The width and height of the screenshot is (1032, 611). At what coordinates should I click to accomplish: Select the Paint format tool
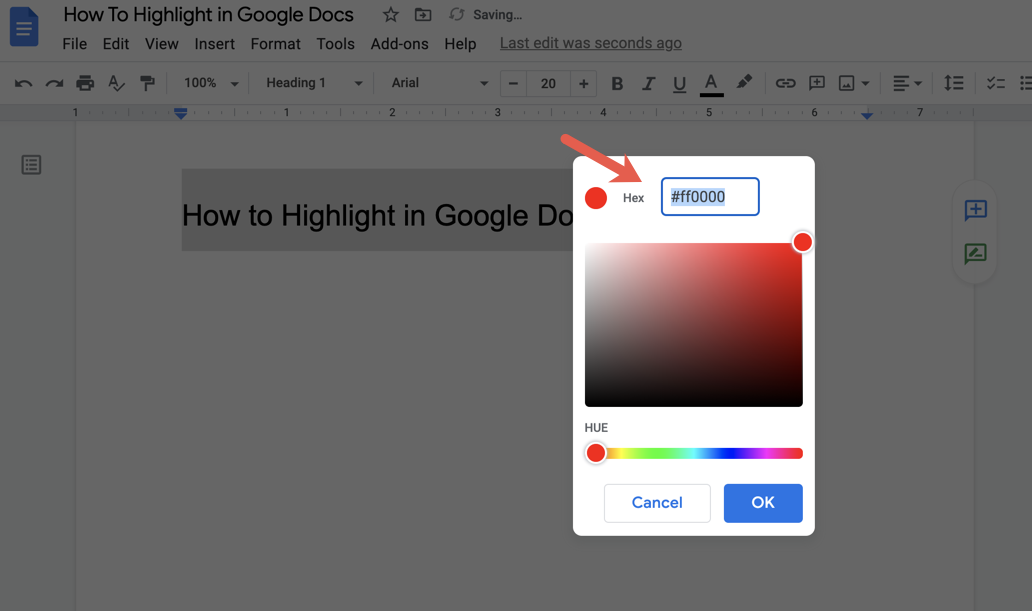pos(147,83)
